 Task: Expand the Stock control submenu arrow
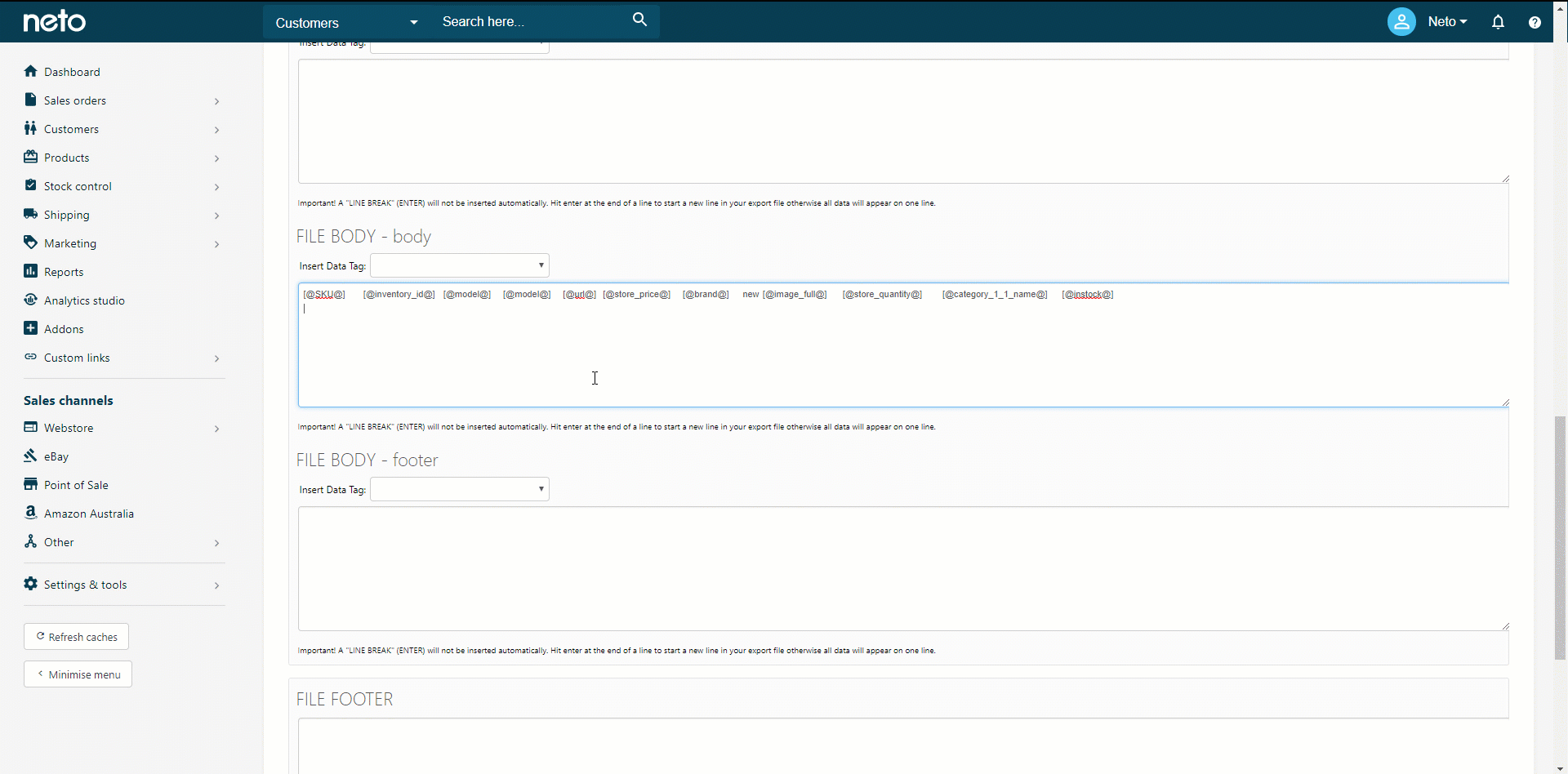[216, 187]
